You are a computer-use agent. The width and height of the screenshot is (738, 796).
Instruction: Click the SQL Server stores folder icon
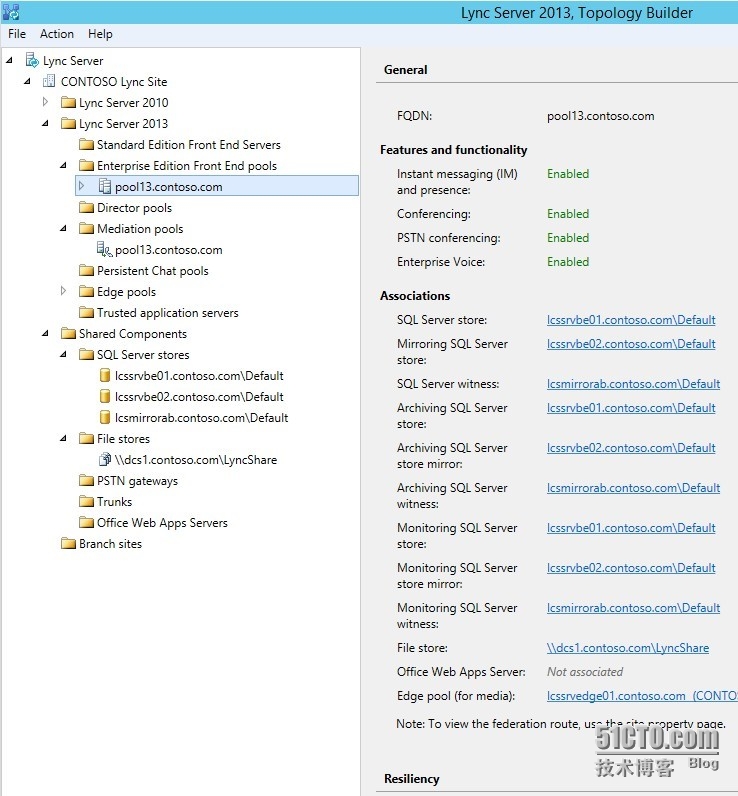(86, 354)
